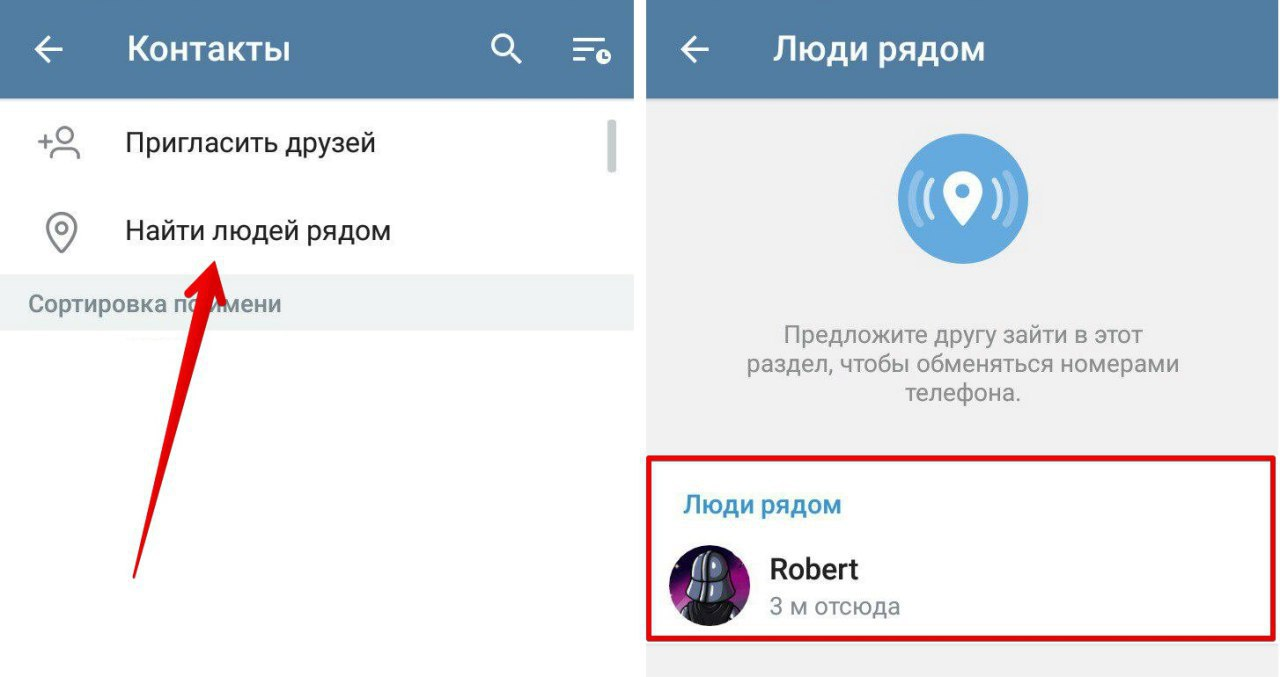
Task: Tap back arrow in Люди рядом header
Action: pos(694,50)
